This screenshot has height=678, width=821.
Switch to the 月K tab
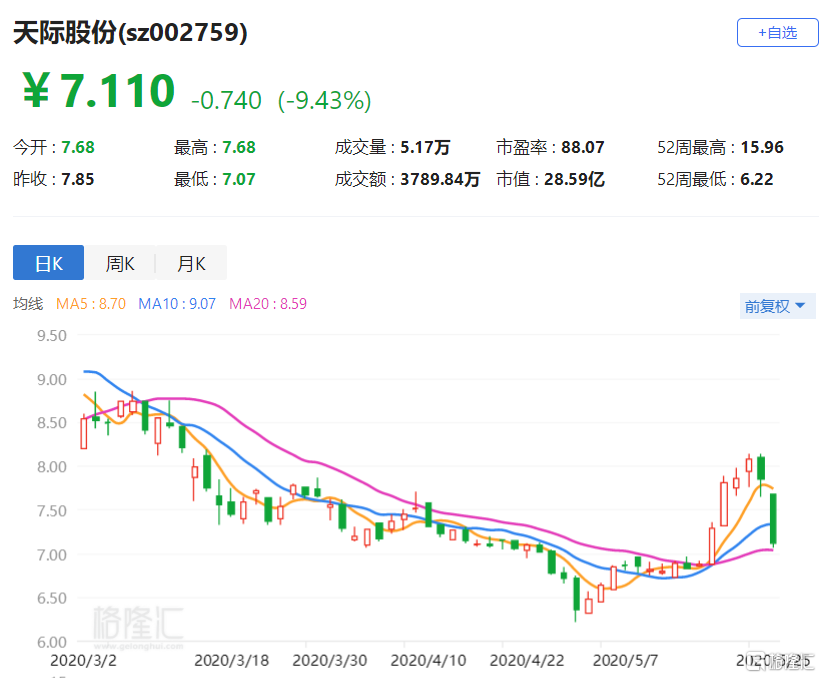(191, 263)
